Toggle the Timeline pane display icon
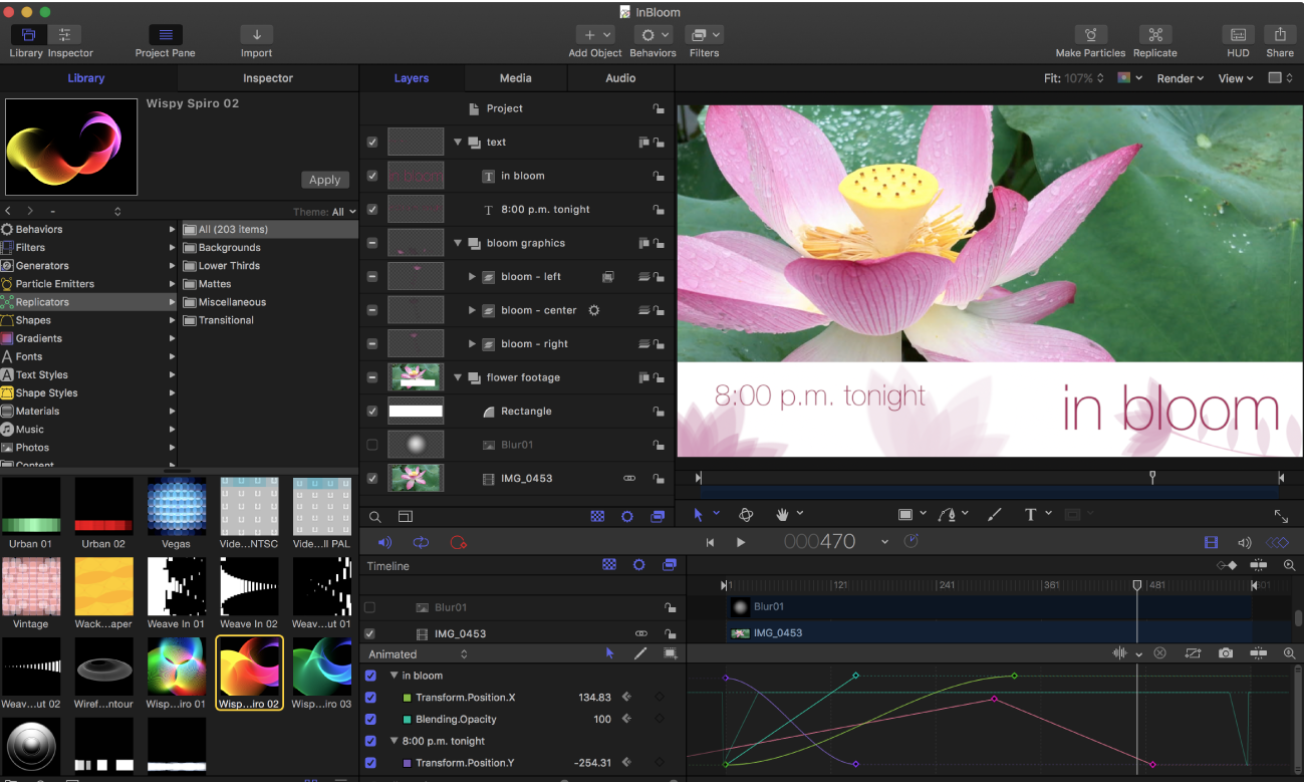Screen dimensions: 1306x782 point(1211,542)
